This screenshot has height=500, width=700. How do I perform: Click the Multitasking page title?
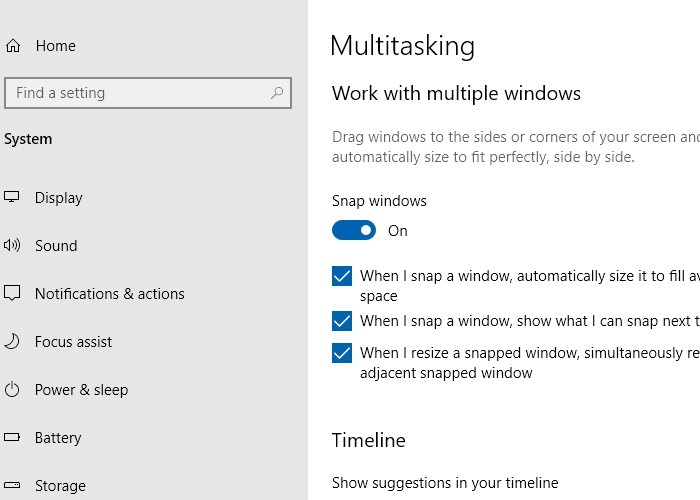click(x=402, y=46)
